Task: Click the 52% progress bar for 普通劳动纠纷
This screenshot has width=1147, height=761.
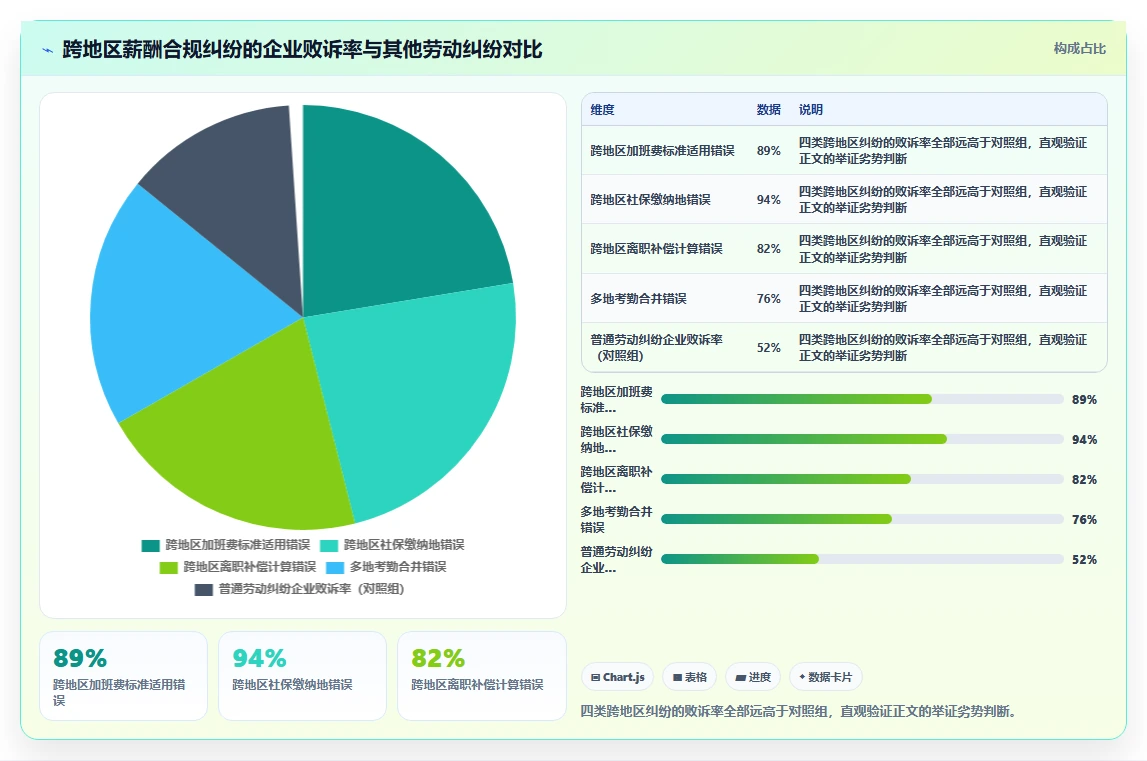Action: click(862, 559)
